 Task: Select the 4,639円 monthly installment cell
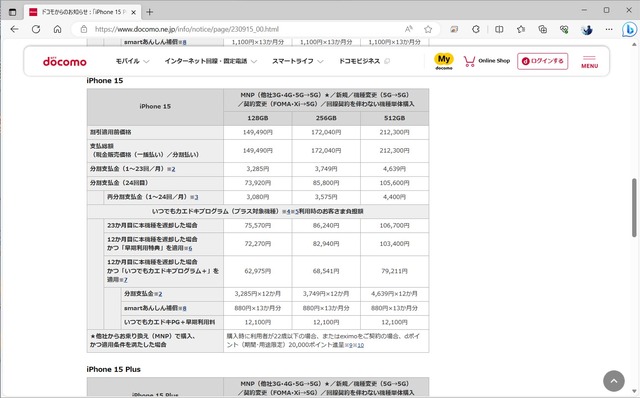coord(395,169)
